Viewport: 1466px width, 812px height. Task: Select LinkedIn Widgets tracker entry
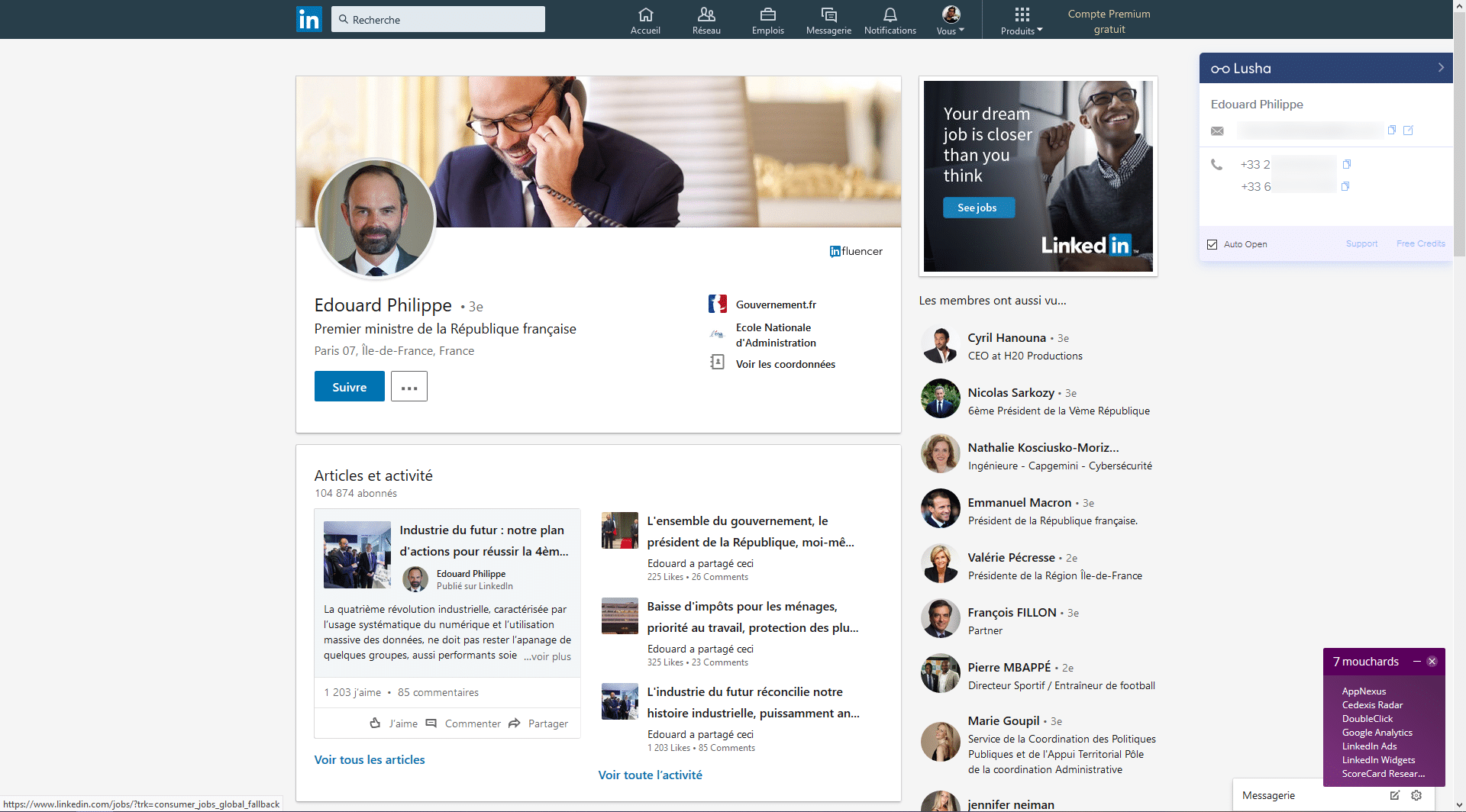(1378, 760)
